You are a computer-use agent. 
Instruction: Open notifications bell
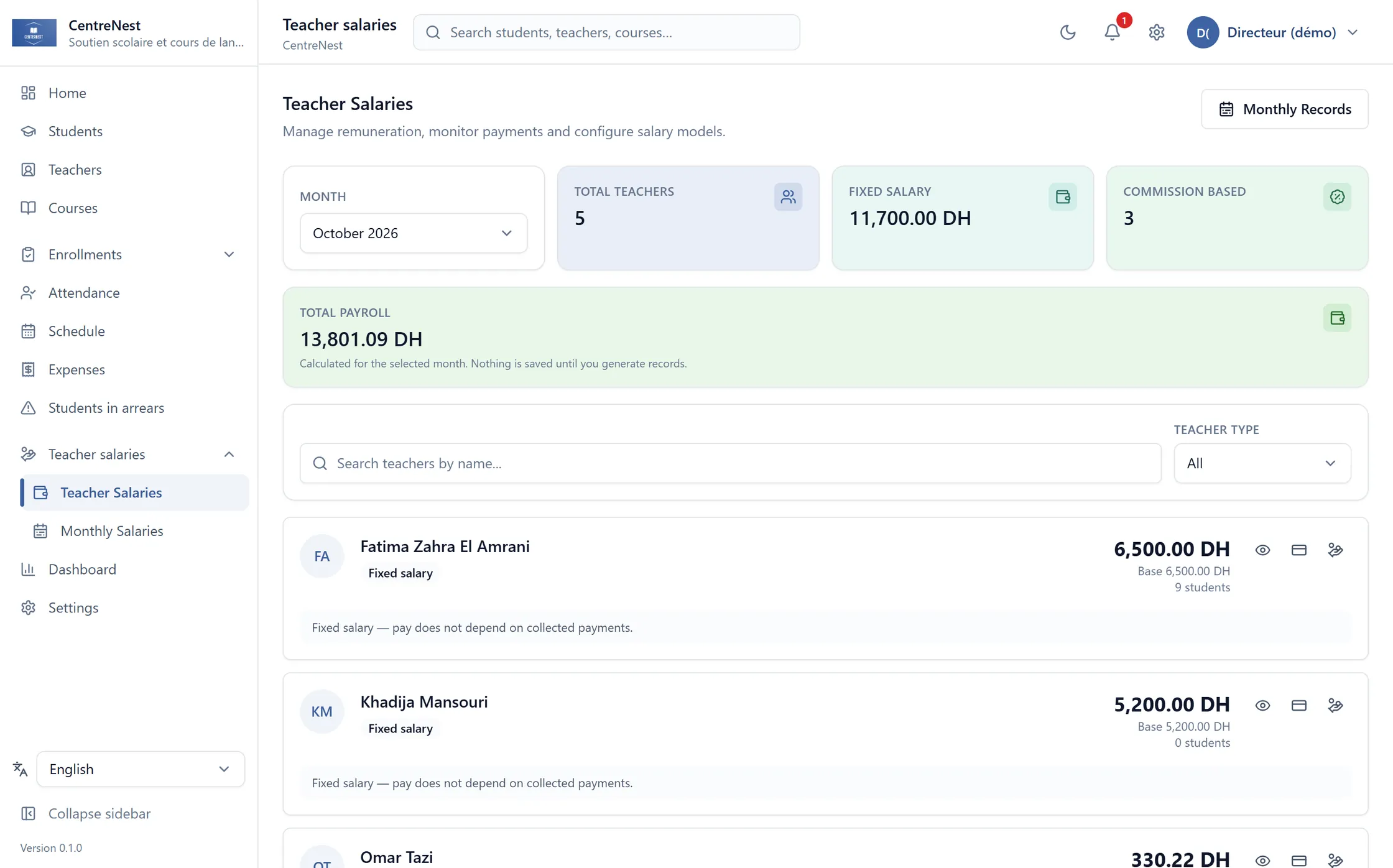1112,32
